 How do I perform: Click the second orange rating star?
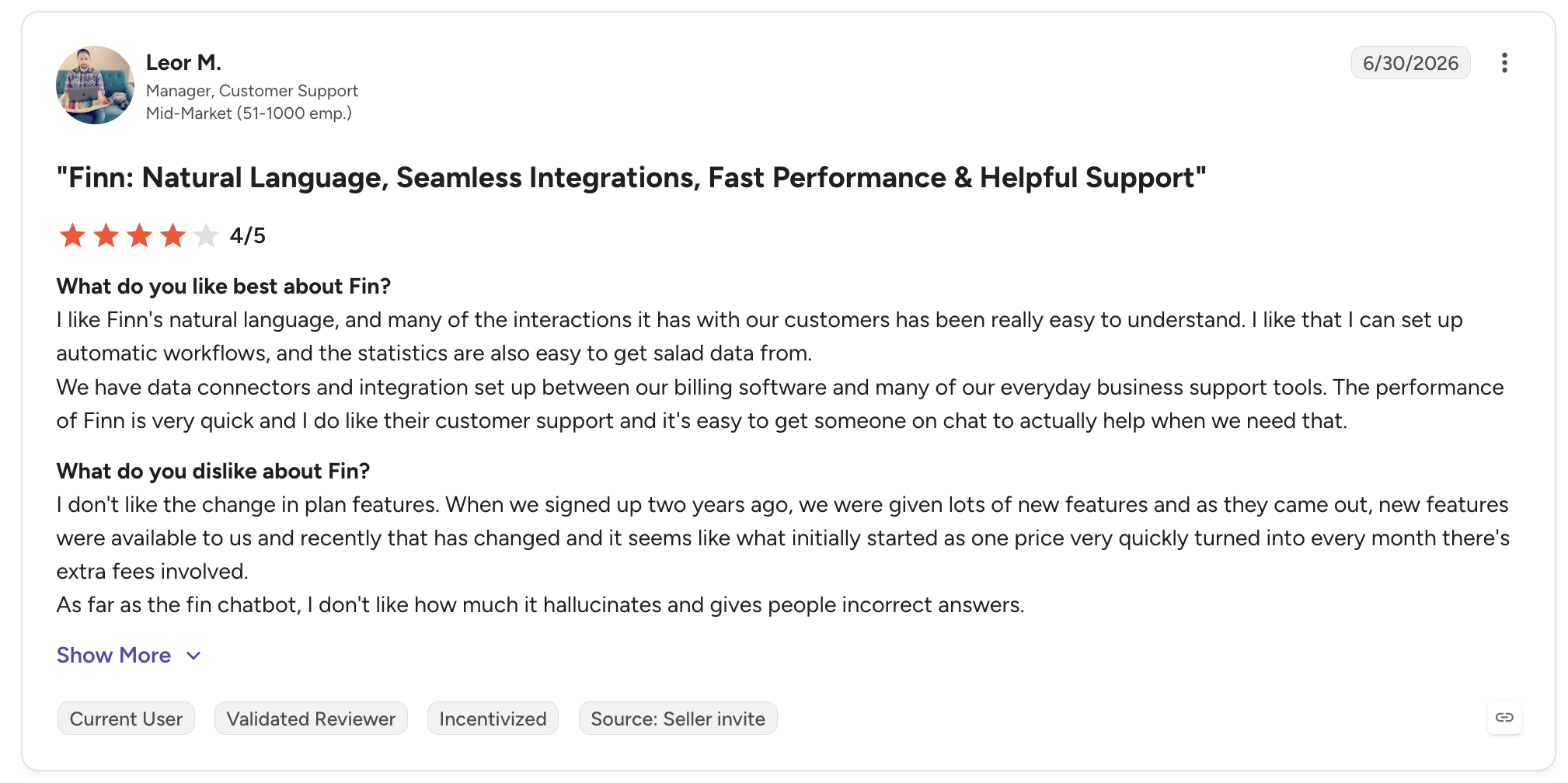click(x=106, y=235)
